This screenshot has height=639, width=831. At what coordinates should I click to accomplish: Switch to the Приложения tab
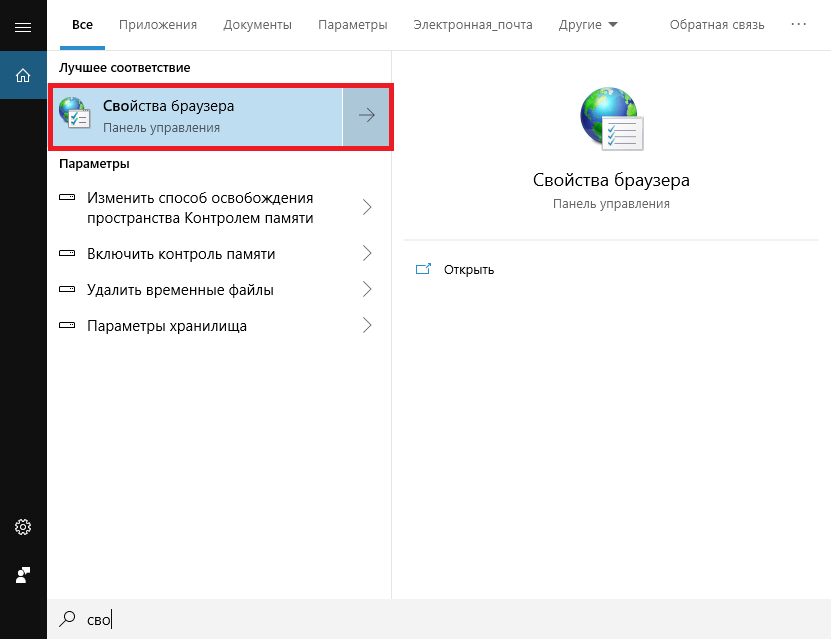coord(157,24)
